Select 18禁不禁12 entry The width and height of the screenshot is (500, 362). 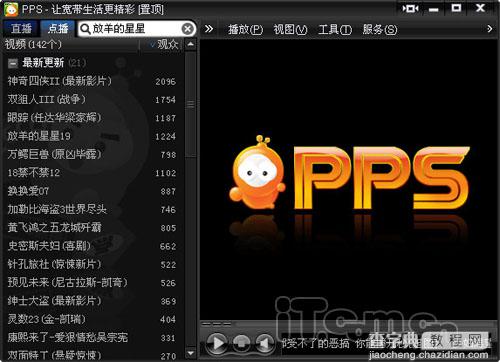tap(92, 173)
